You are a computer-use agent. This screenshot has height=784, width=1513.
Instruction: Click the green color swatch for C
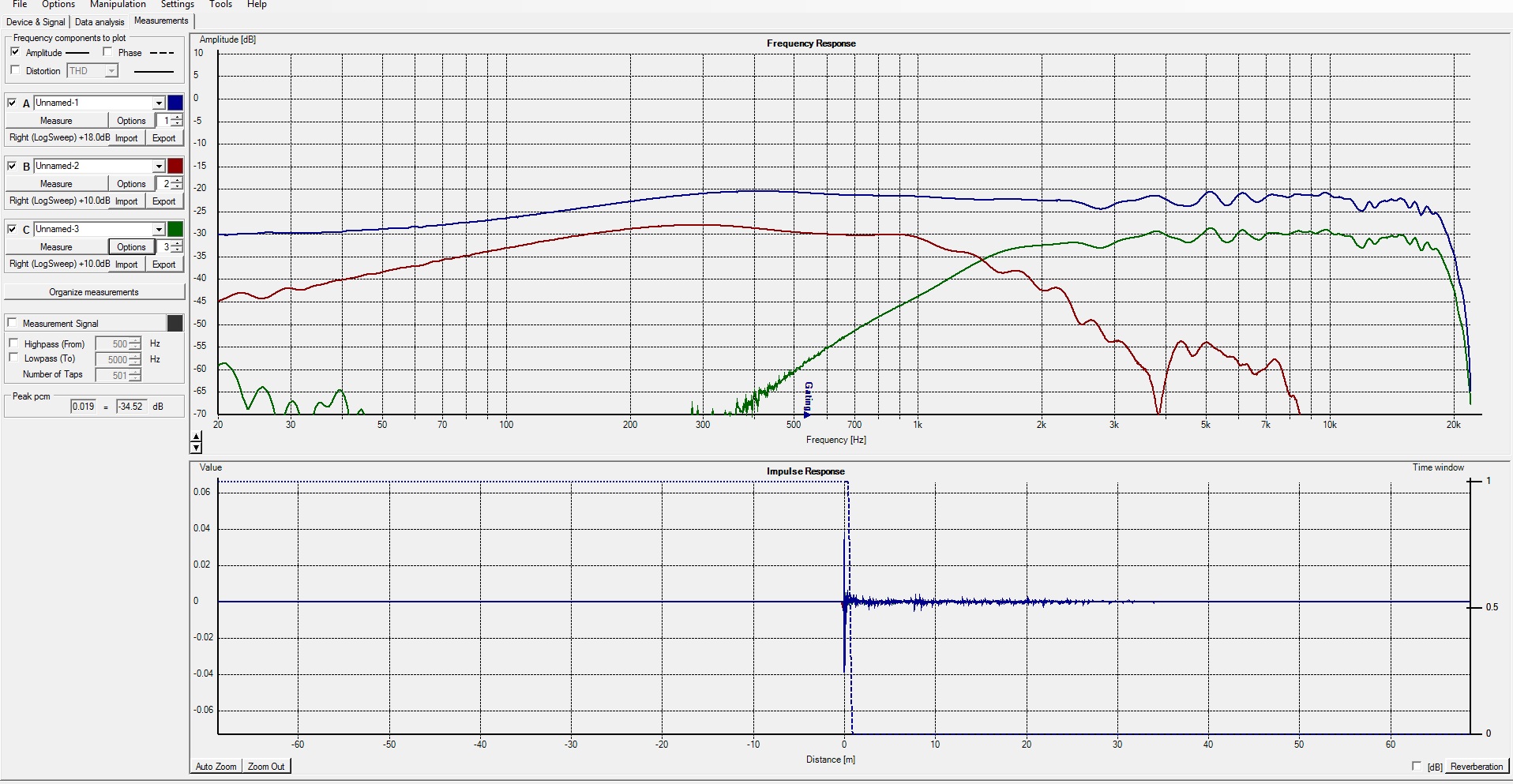(x=175, y=229)
